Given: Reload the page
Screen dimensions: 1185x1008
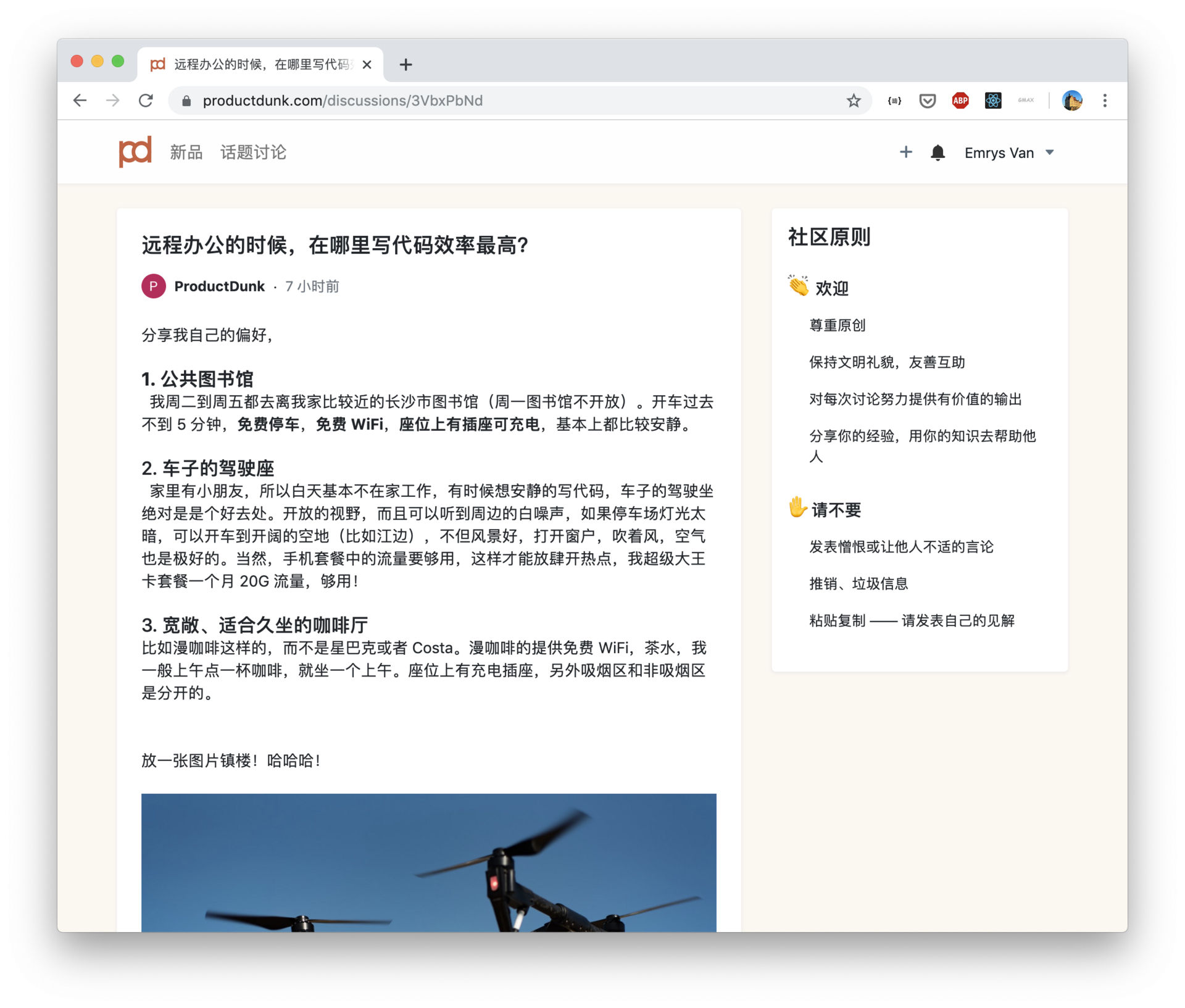Looking at the screenshot, I should click(146, 101).
